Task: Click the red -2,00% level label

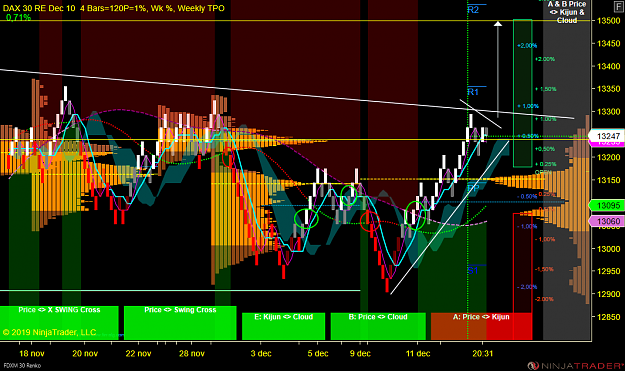Action: (x=544, y=299)
